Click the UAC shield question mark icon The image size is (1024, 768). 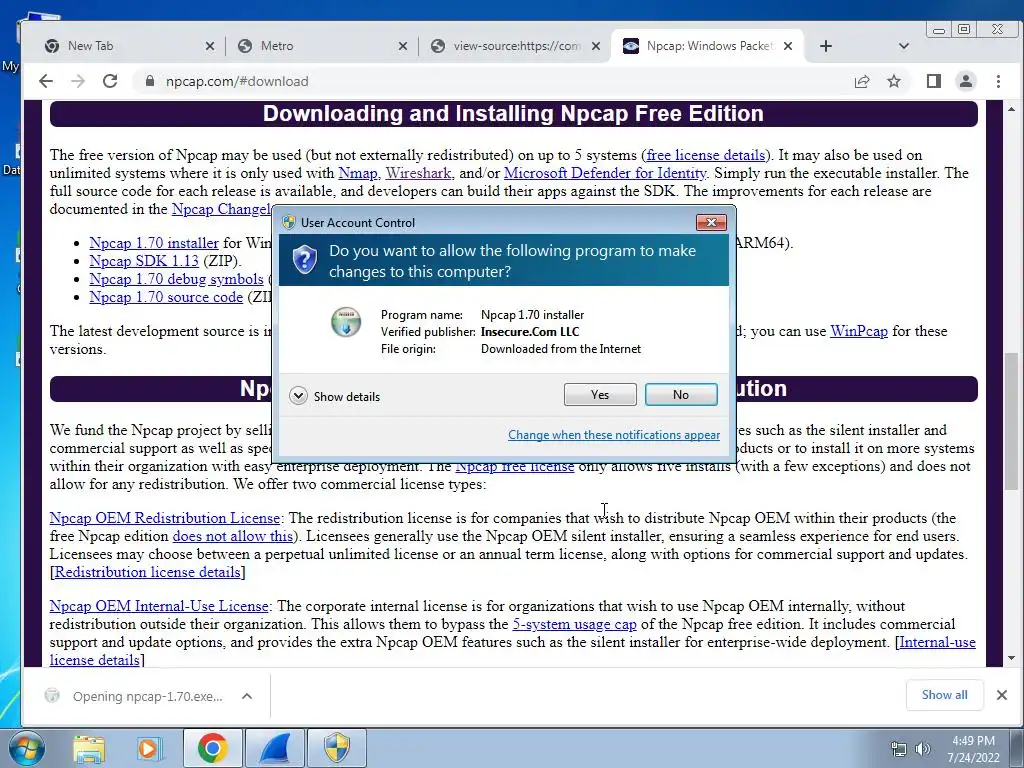[304, 260]
